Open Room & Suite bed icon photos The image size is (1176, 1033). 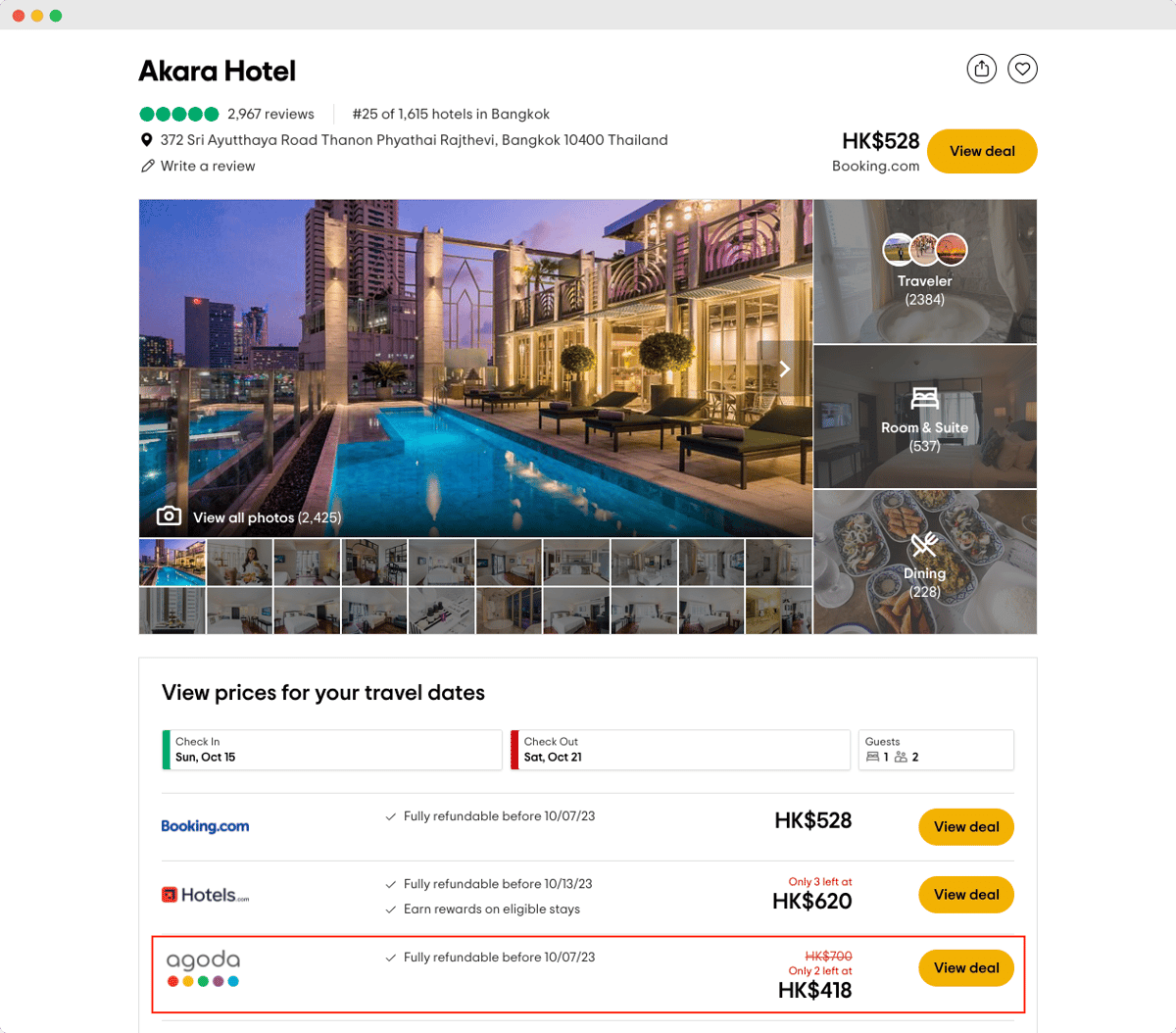pyautogui.click(x=924, y=398)
